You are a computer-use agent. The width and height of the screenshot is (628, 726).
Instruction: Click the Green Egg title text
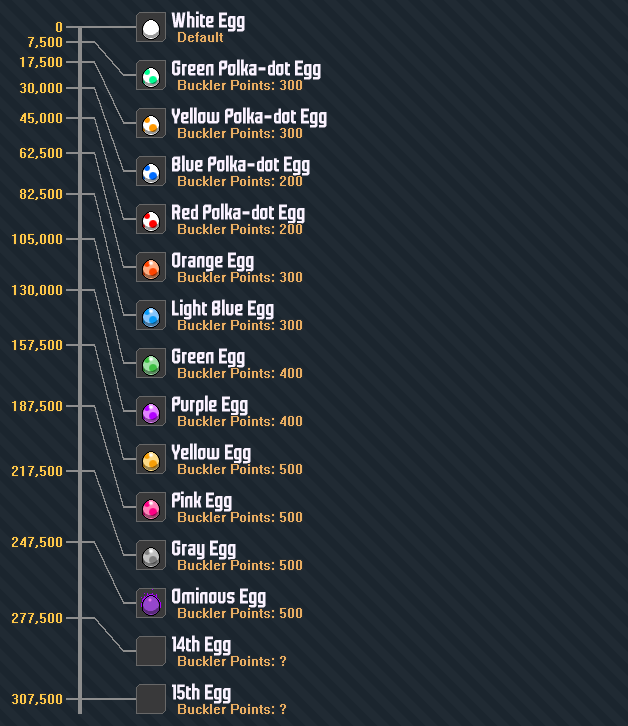pyautogui.click(x=208, y=357)
